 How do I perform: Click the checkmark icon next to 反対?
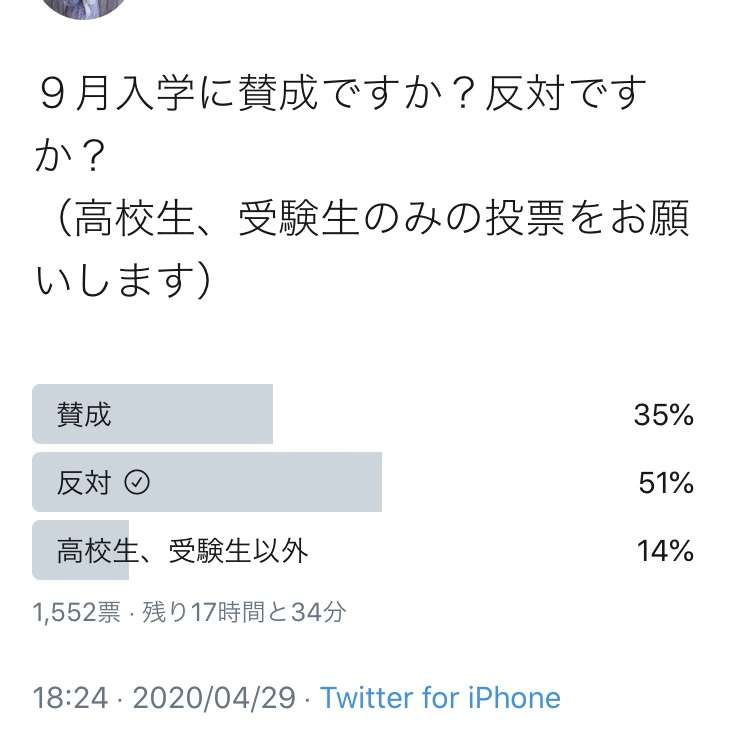[137, 482]
